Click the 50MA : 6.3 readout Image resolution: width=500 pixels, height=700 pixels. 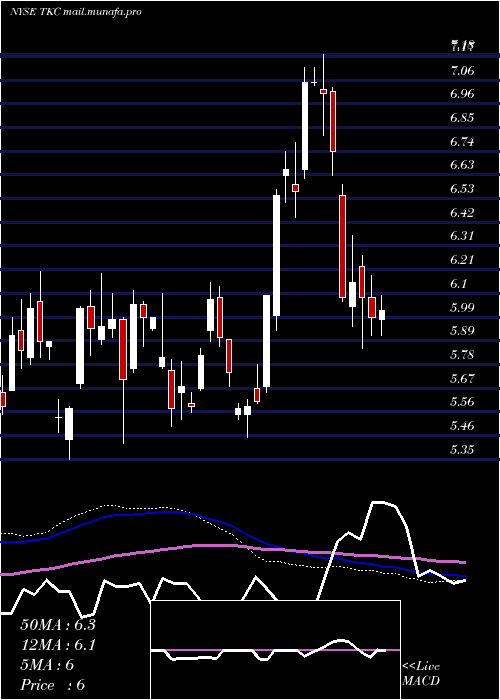[58, 625]
